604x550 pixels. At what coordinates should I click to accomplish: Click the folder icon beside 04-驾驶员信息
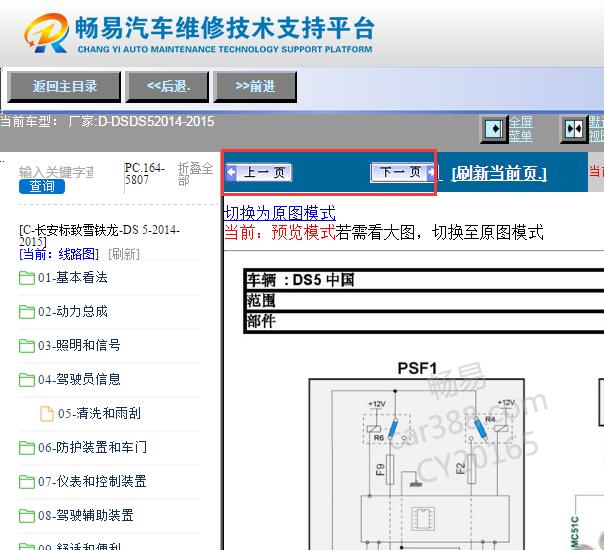[x=27, y=380]
